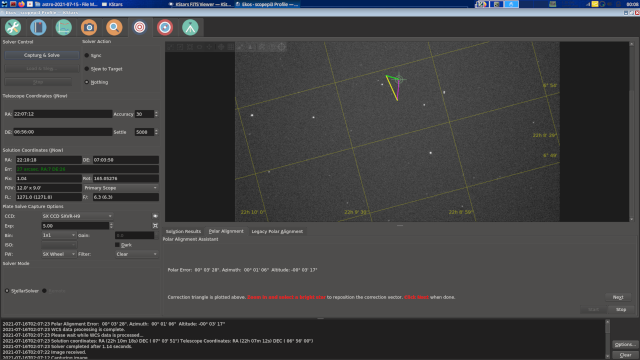Click the log panel vertical scrollbar
640x360 pixels.
607,339
